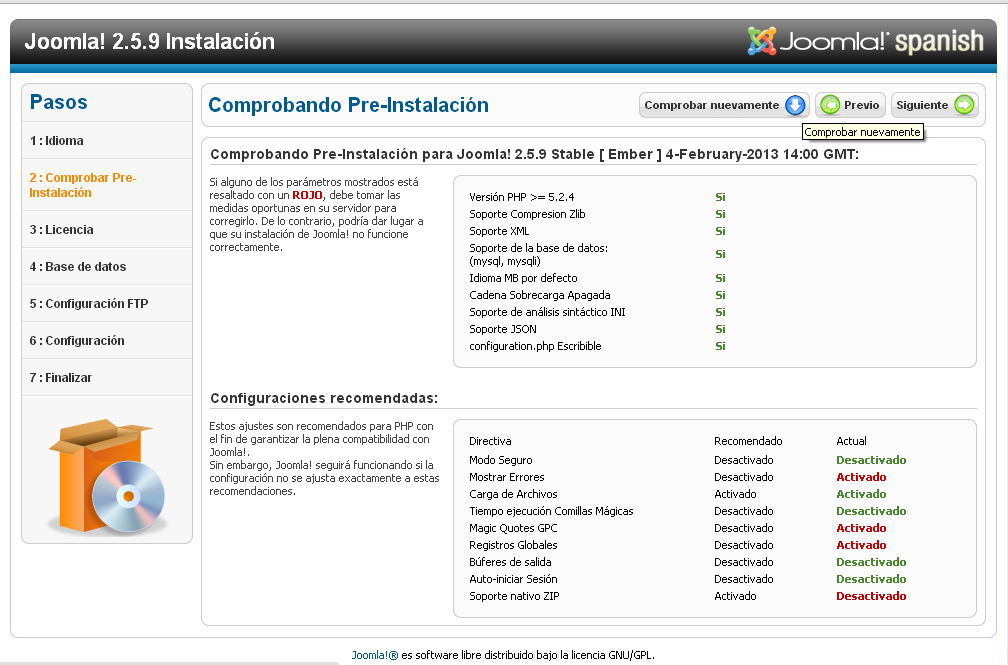Select step 5 : Configuración FTP

[x=89, y=304]
